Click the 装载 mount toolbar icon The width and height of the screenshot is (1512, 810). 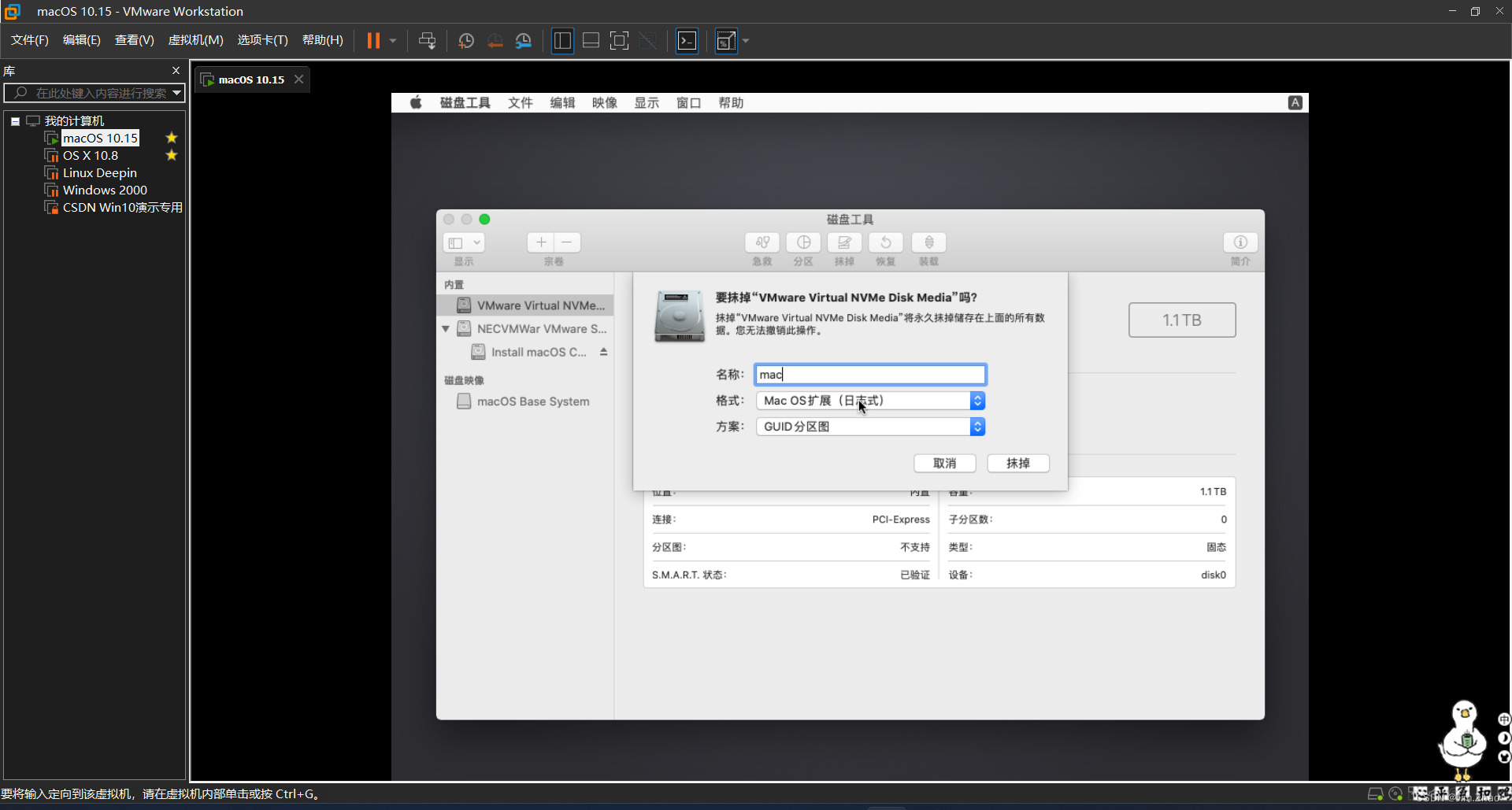pos(928,242)
